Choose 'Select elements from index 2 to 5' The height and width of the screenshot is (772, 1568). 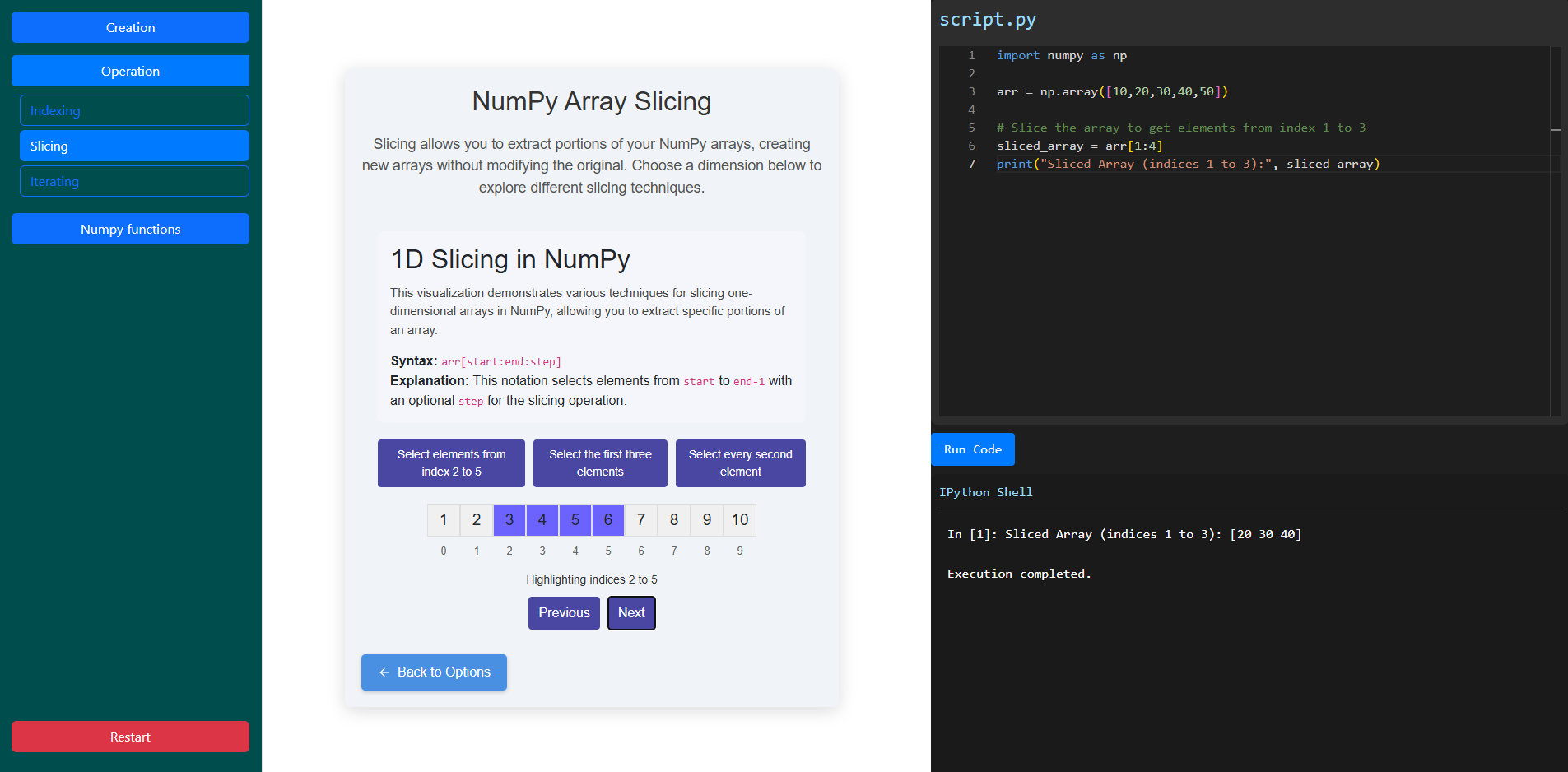(x=451, y=463)
